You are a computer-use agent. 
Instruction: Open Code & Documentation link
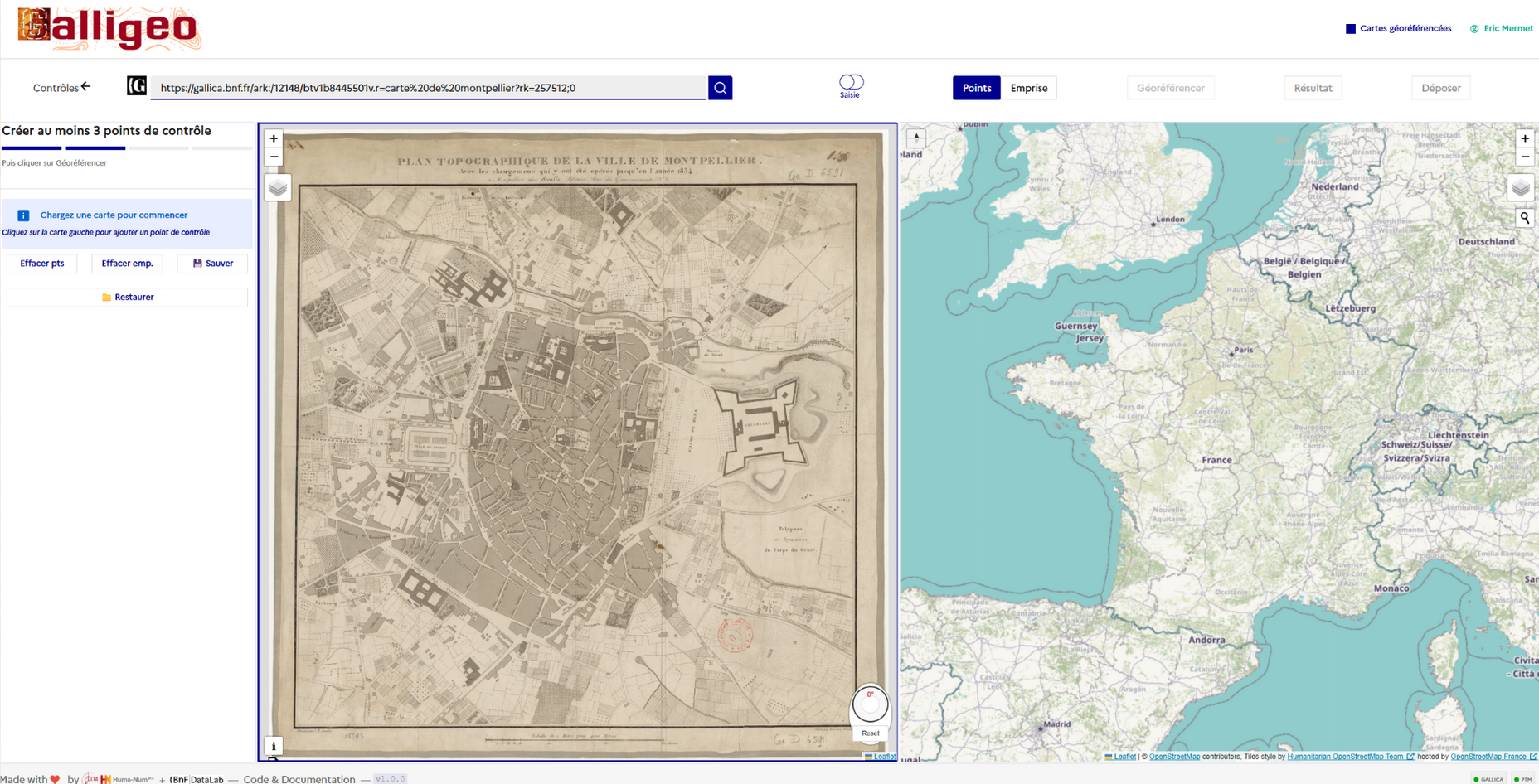(x=299, y=779)
